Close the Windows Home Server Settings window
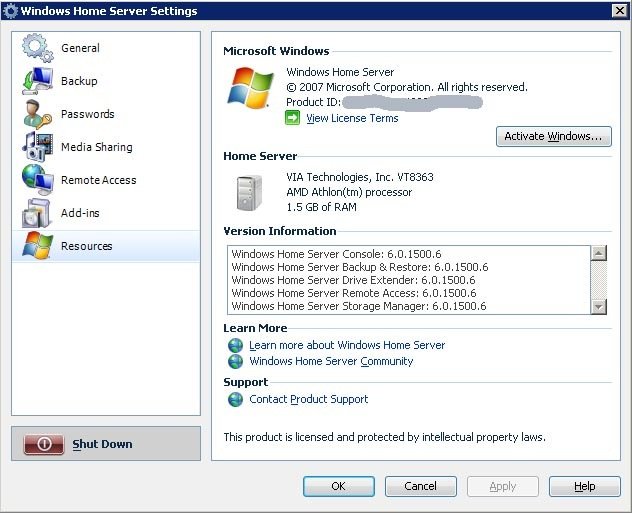This screenshot has height=513, width=632. click(x=620, y=10)
